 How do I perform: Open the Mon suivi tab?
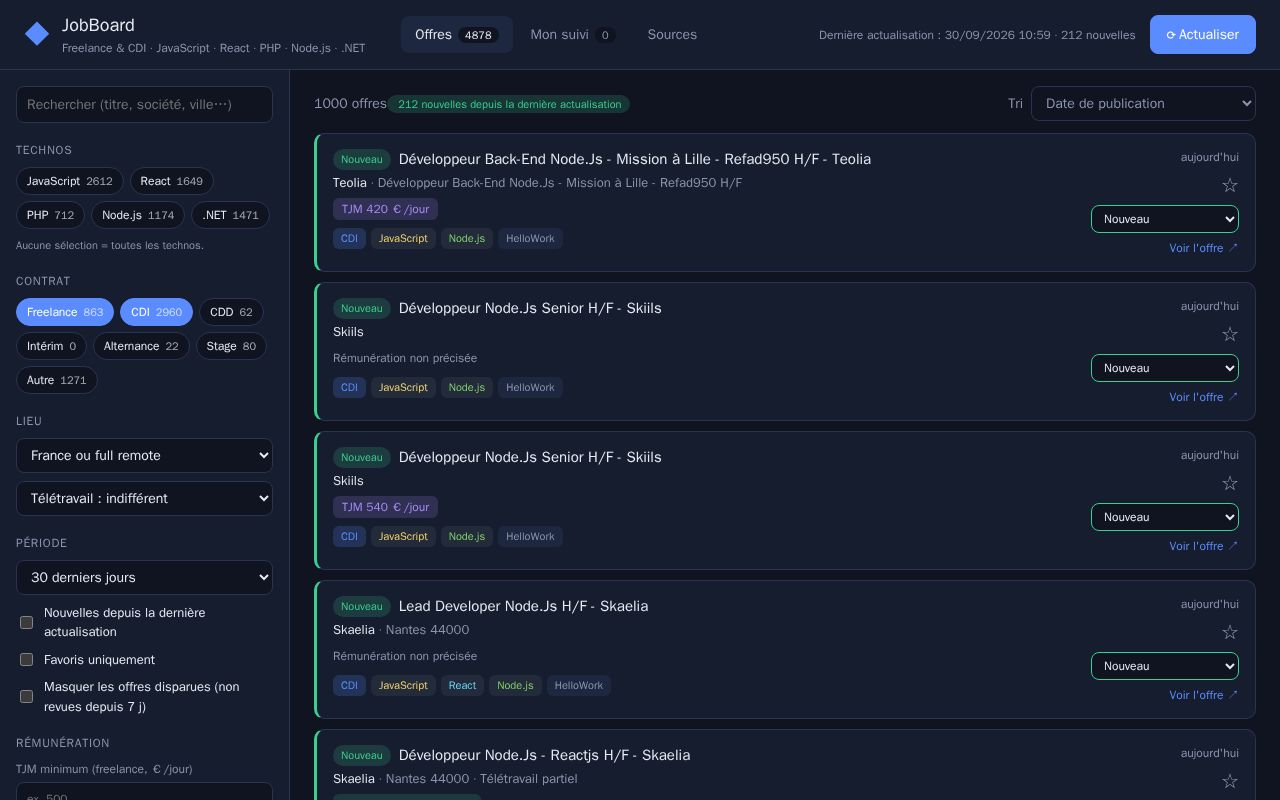pos(573,34)
